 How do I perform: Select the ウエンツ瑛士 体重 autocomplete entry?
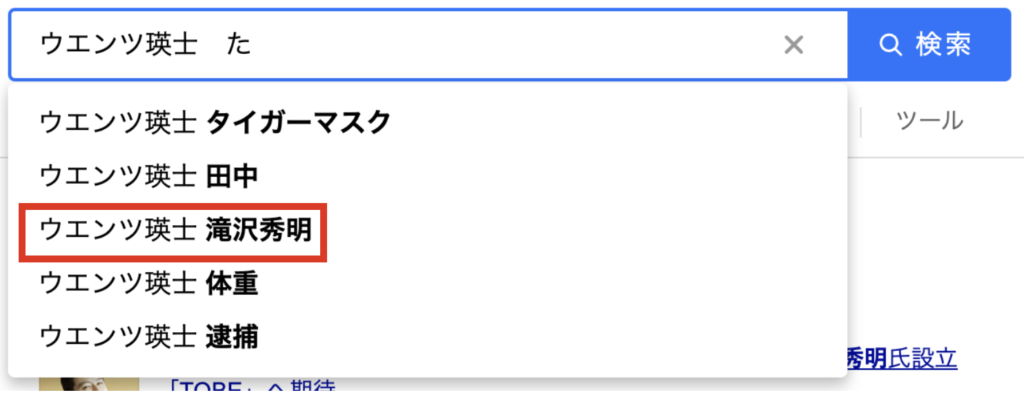pos(428,284)
